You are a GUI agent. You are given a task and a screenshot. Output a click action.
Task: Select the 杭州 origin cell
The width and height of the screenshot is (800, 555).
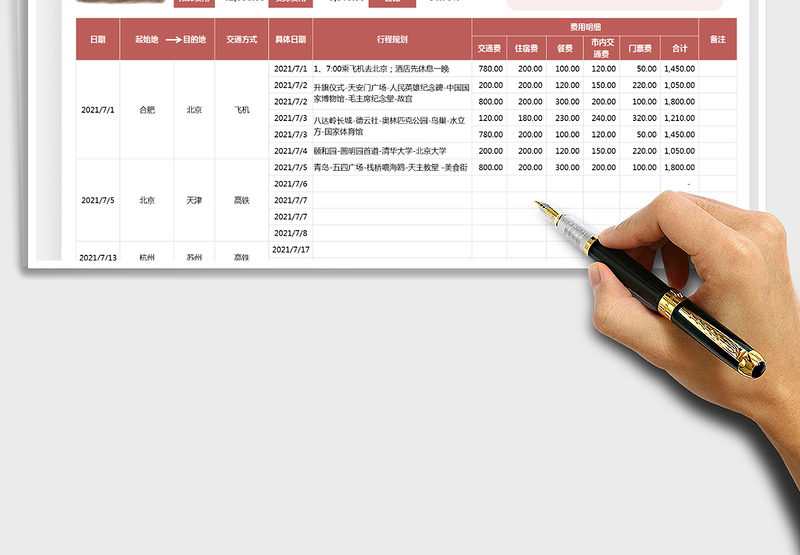[x=147, y=257]
